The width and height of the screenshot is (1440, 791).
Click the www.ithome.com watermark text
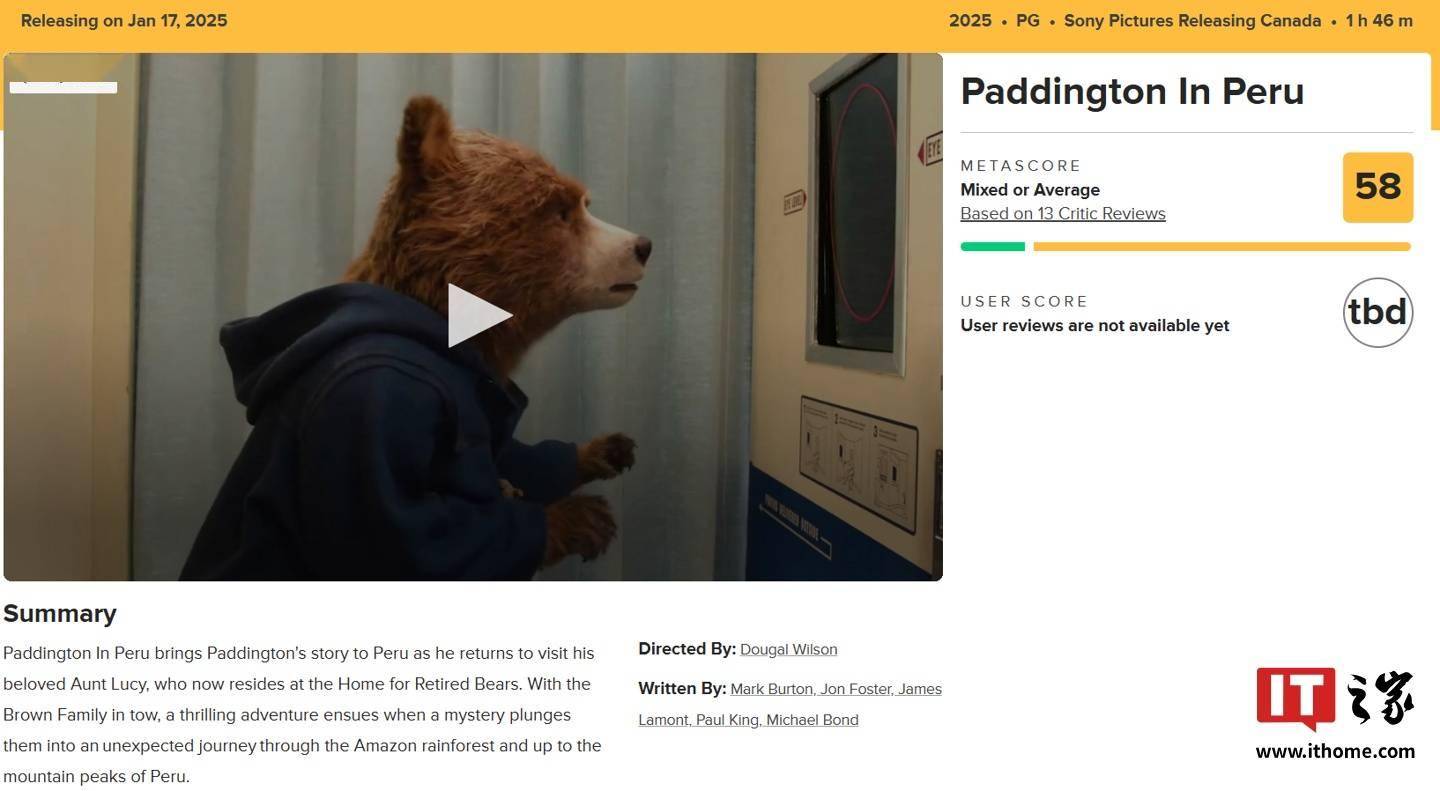1335,751
